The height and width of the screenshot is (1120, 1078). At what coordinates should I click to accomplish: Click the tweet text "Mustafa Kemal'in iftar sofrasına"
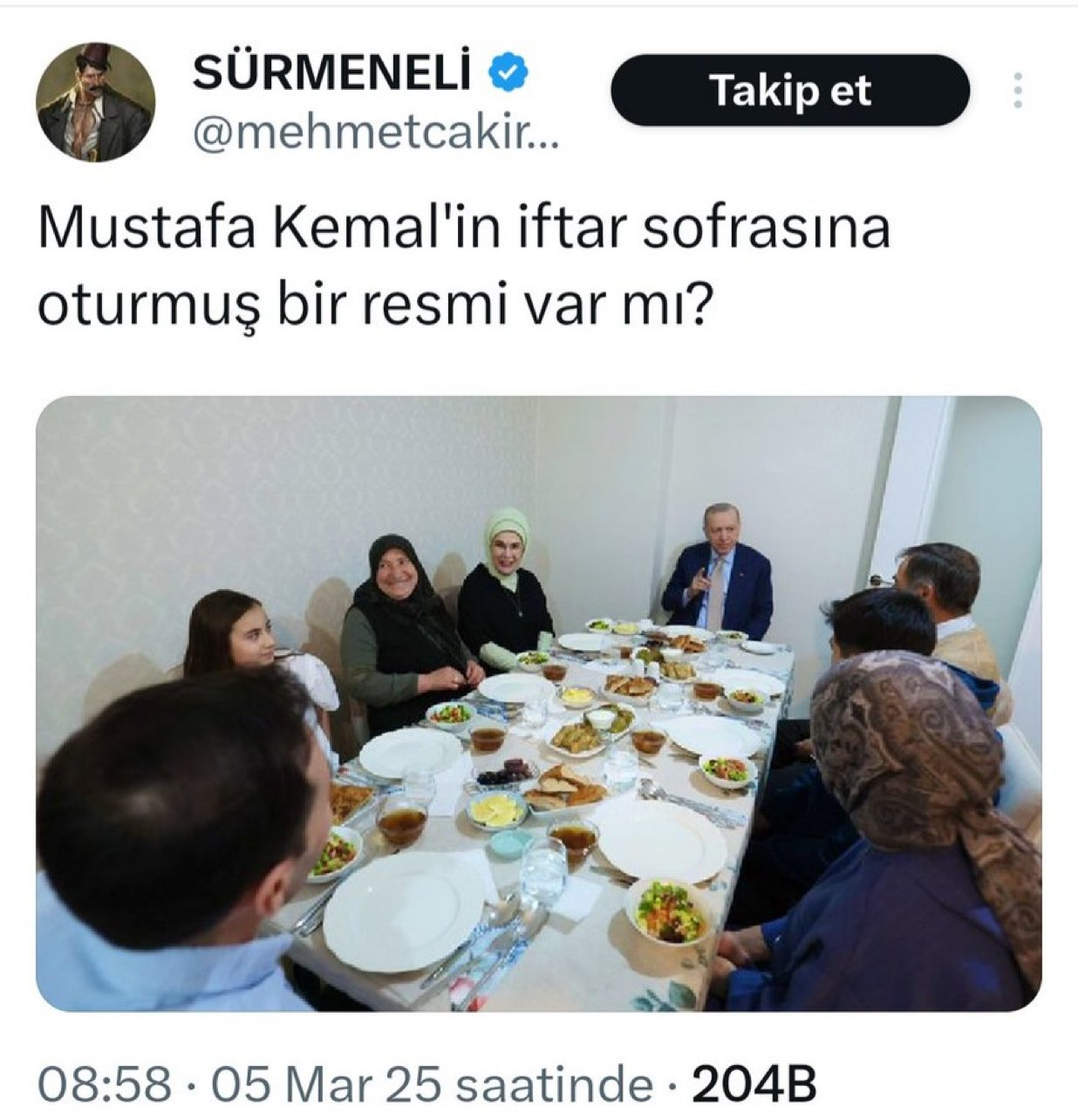coord(464,229)
